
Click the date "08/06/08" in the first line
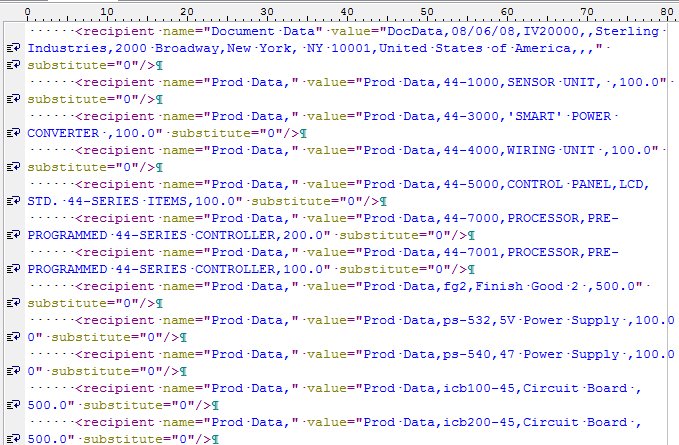pyautogui.click(x=483, y=32)
